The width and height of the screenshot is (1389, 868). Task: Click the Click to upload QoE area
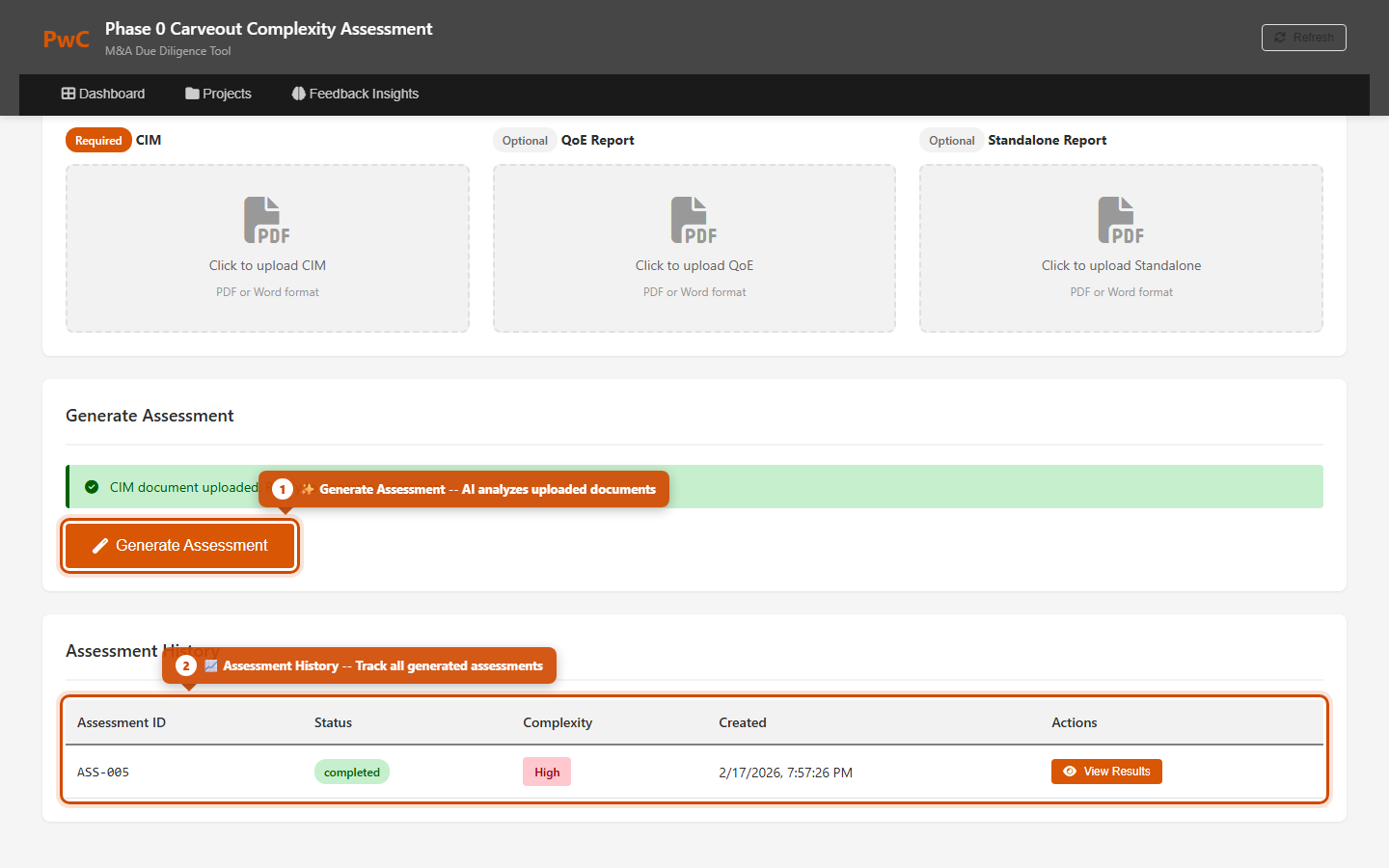[x=694, y=265]
